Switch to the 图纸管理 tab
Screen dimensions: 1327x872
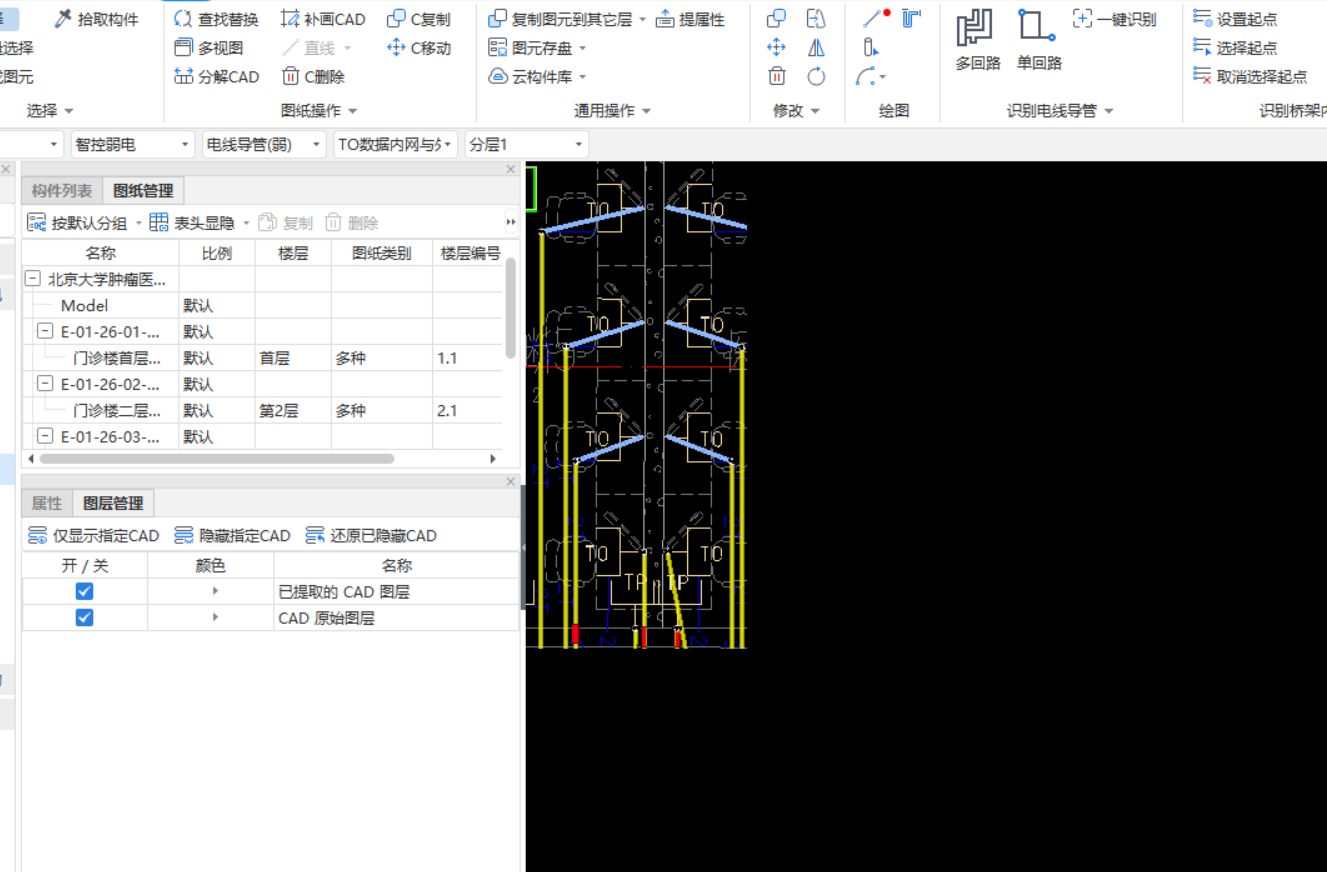coord(143,190)
